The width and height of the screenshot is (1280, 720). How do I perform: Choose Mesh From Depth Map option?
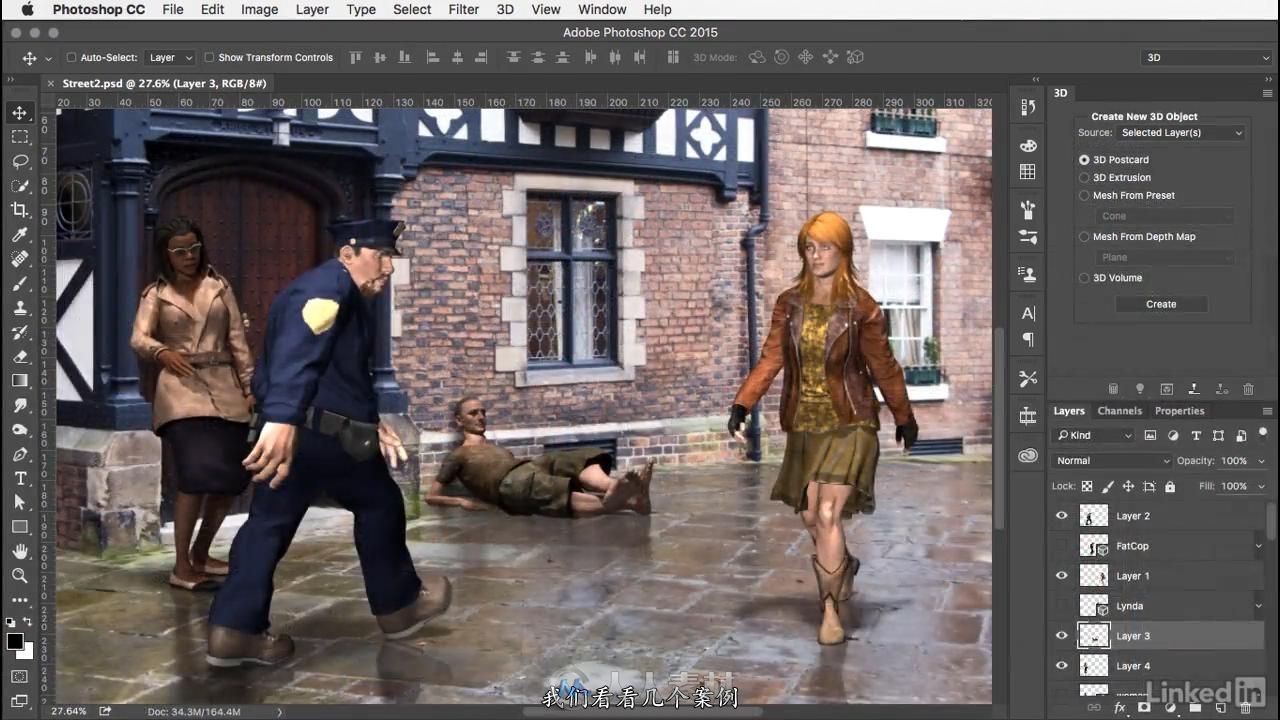[x=1084, y=237]
